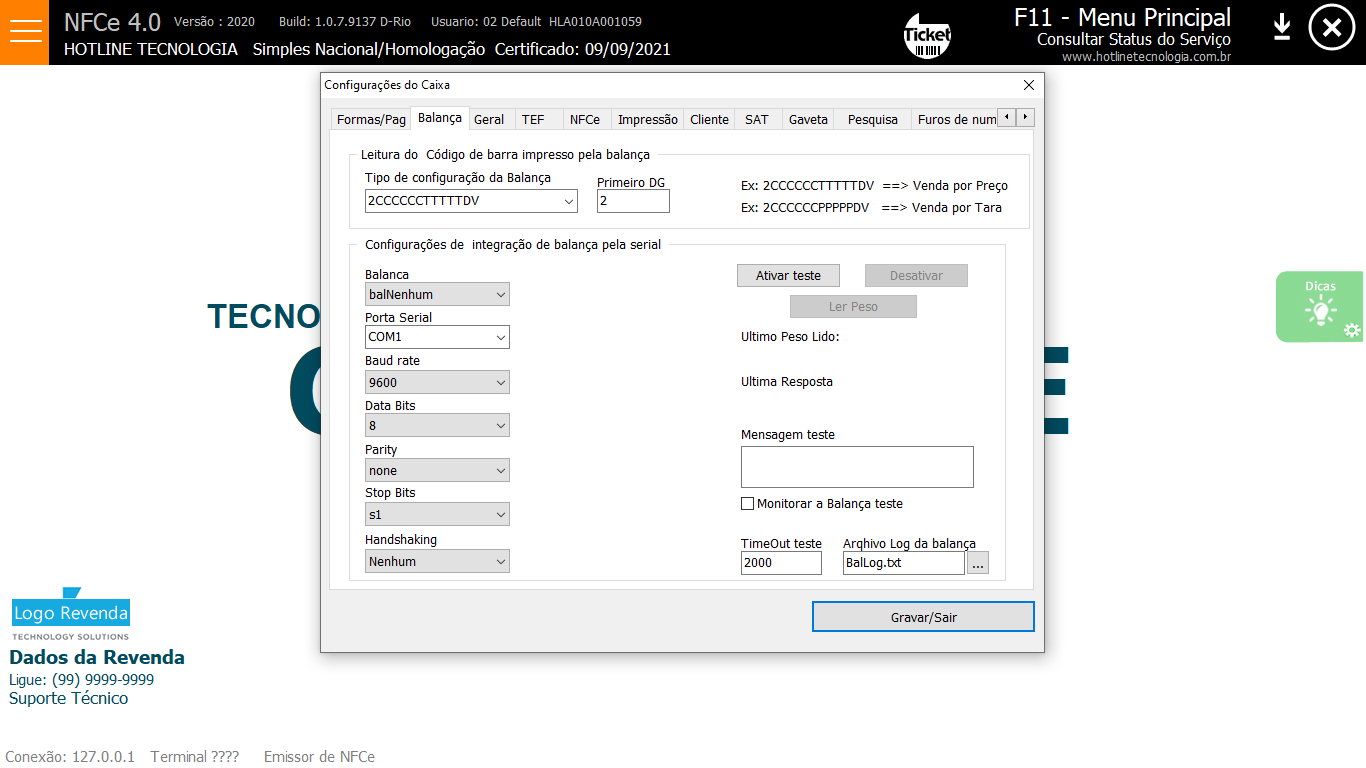Open the Impressão tab

(647, 119)
